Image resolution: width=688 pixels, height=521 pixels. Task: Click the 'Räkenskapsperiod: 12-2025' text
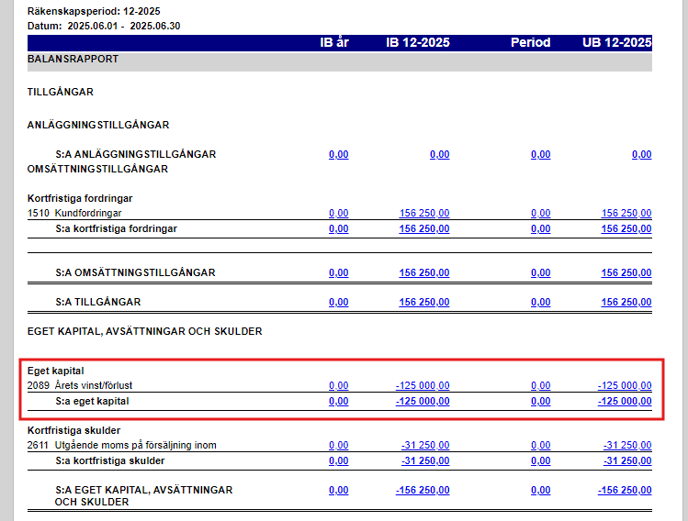click(x=93, y=11)
